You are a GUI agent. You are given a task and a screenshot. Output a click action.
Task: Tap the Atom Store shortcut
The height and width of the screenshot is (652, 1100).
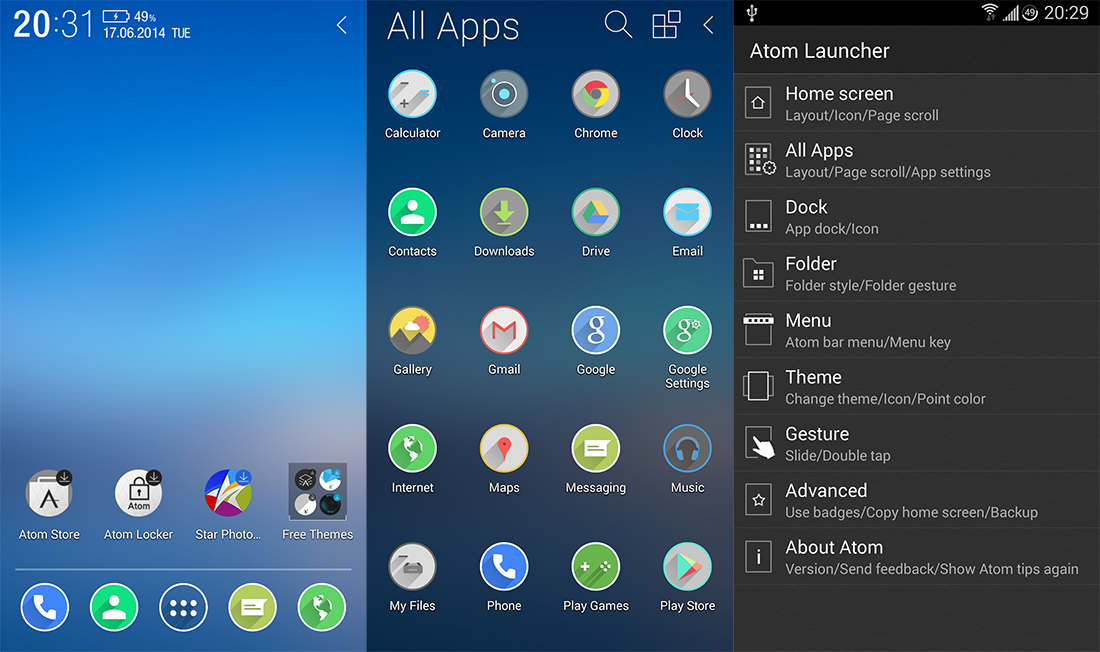coord(49,494)
